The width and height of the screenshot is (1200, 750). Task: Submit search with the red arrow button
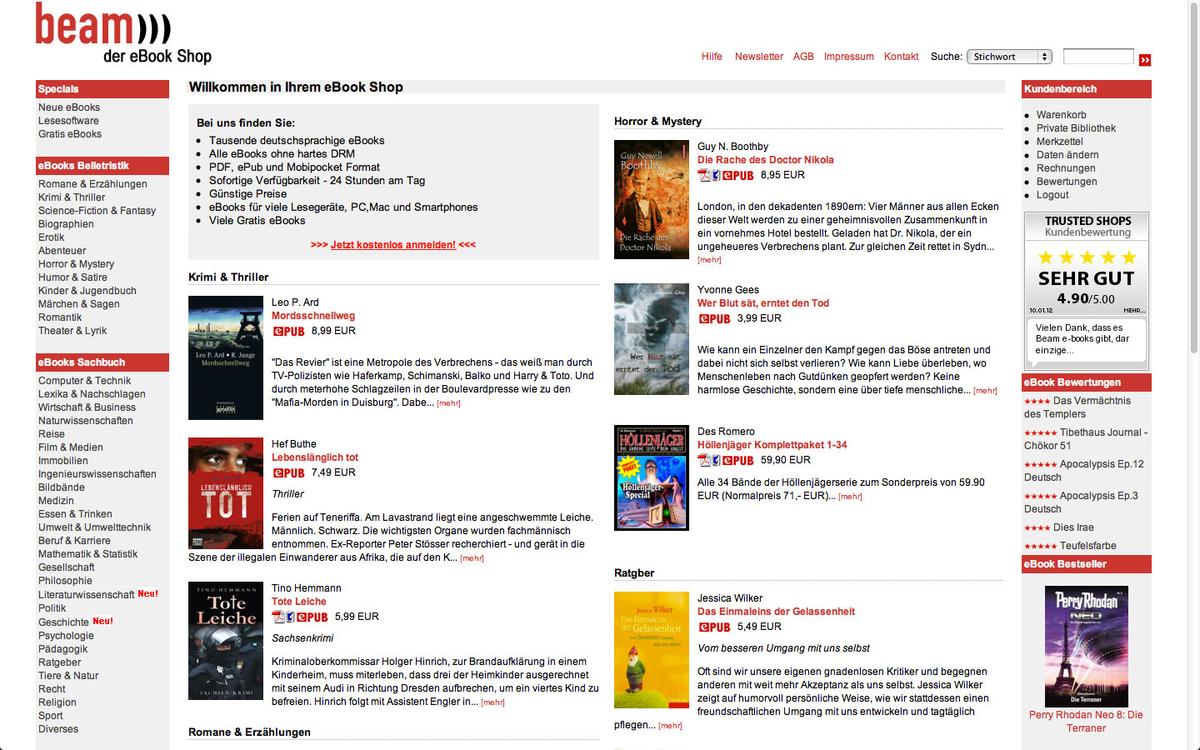(x=1145, y=59)
